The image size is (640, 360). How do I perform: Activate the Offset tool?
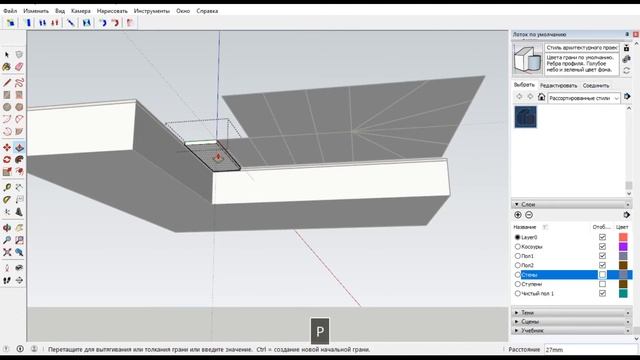[x=19, y=171]
